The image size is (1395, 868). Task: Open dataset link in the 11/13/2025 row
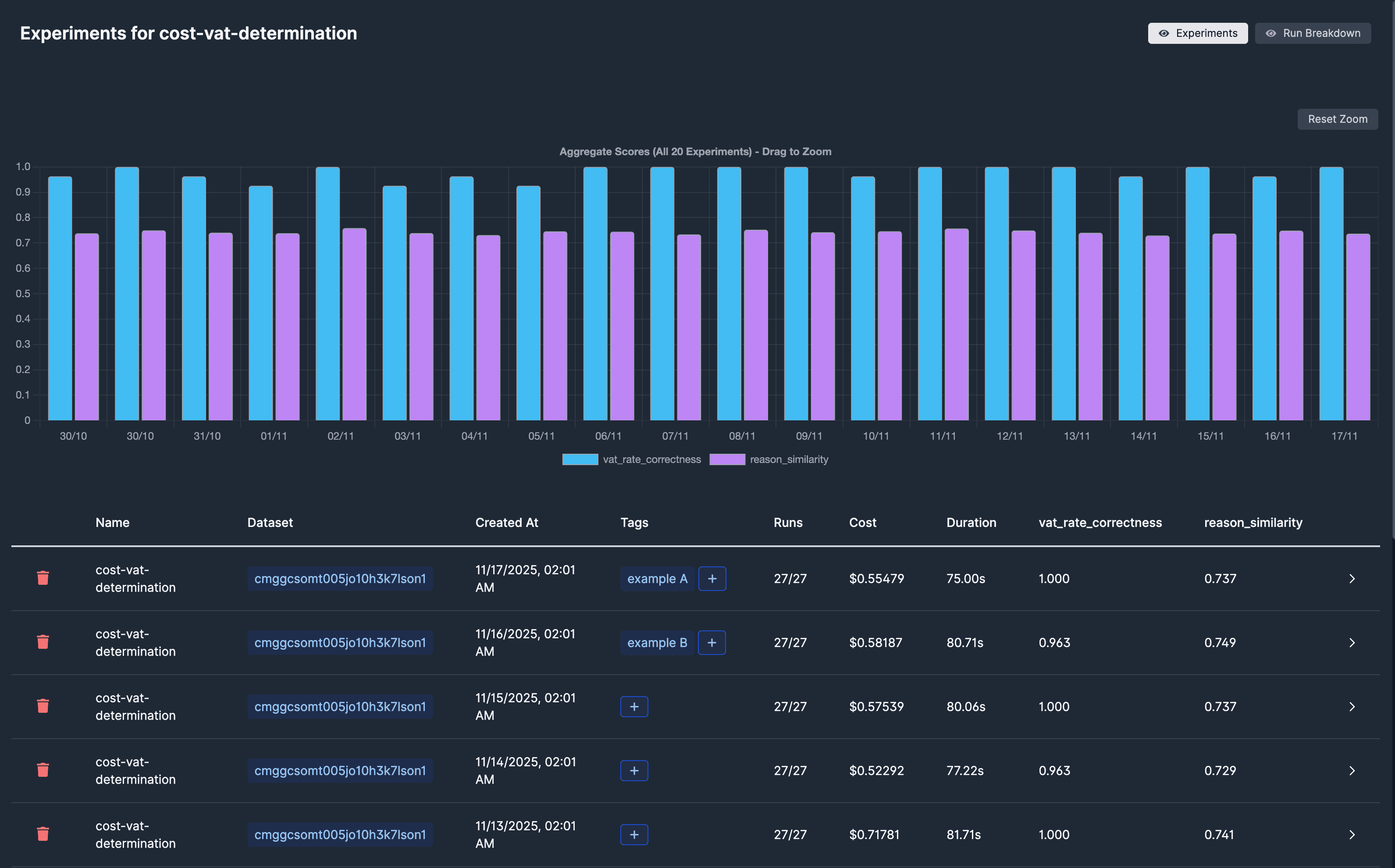[x=341, y=835]
